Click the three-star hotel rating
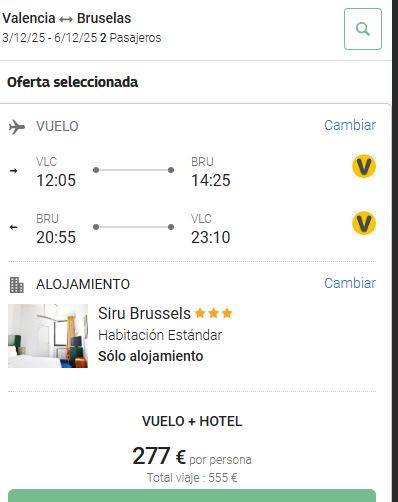The height and width of the screenshot is (502, 398). click(x=213, y=313)
